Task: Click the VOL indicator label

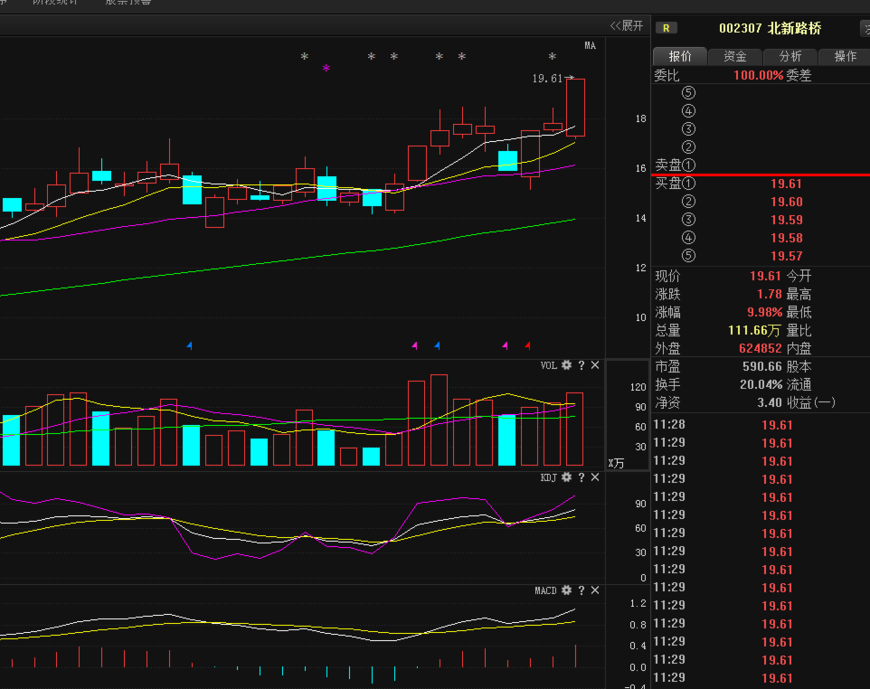Action: pyautogui.click(x=548, y=365)
